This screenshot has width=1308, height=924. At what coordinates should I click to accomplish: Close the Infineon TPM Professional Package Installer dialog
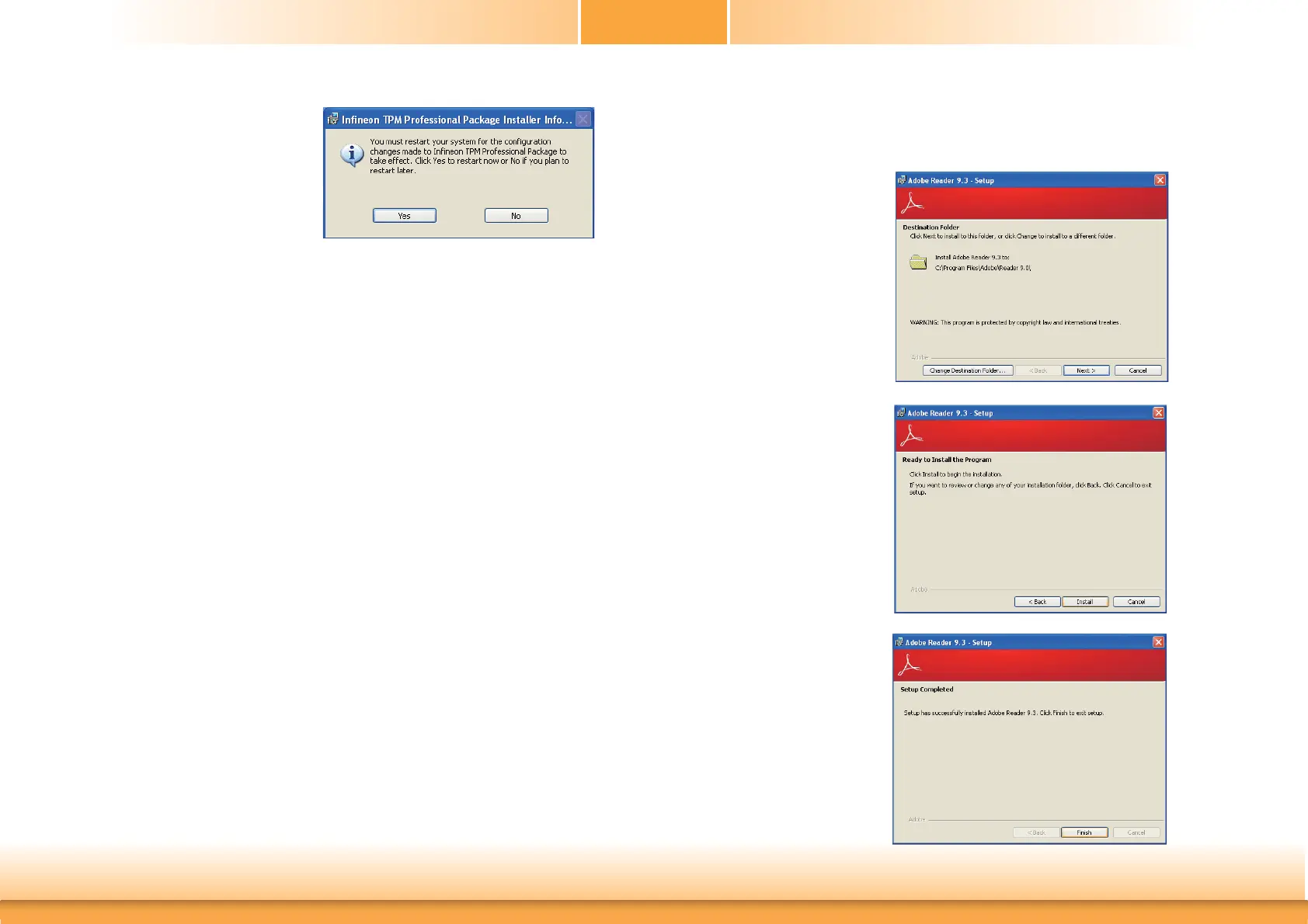coord(583,119)
